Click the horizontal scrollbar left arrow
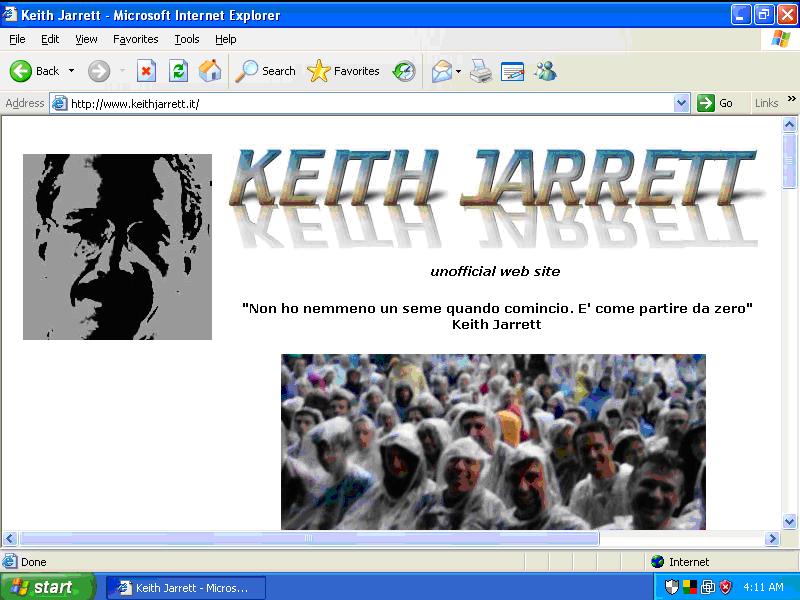The height and width of the screenshot is (600, 800). tap(10, 538)
